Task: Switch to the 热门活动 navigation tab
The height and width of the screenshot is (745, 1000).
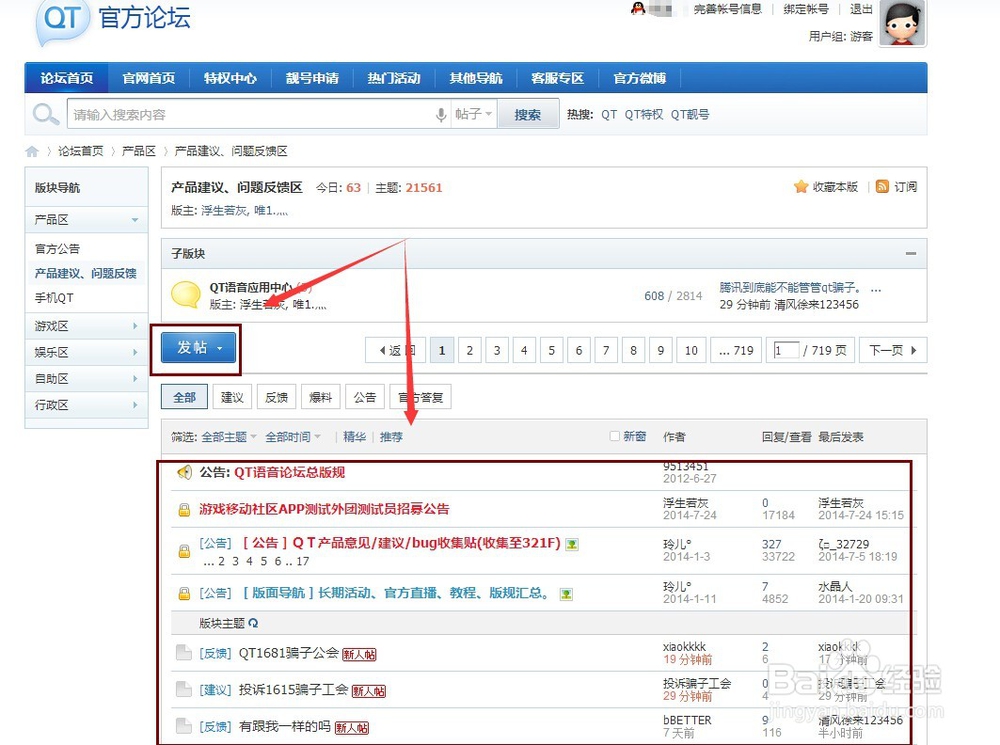Action: (394, 77)
